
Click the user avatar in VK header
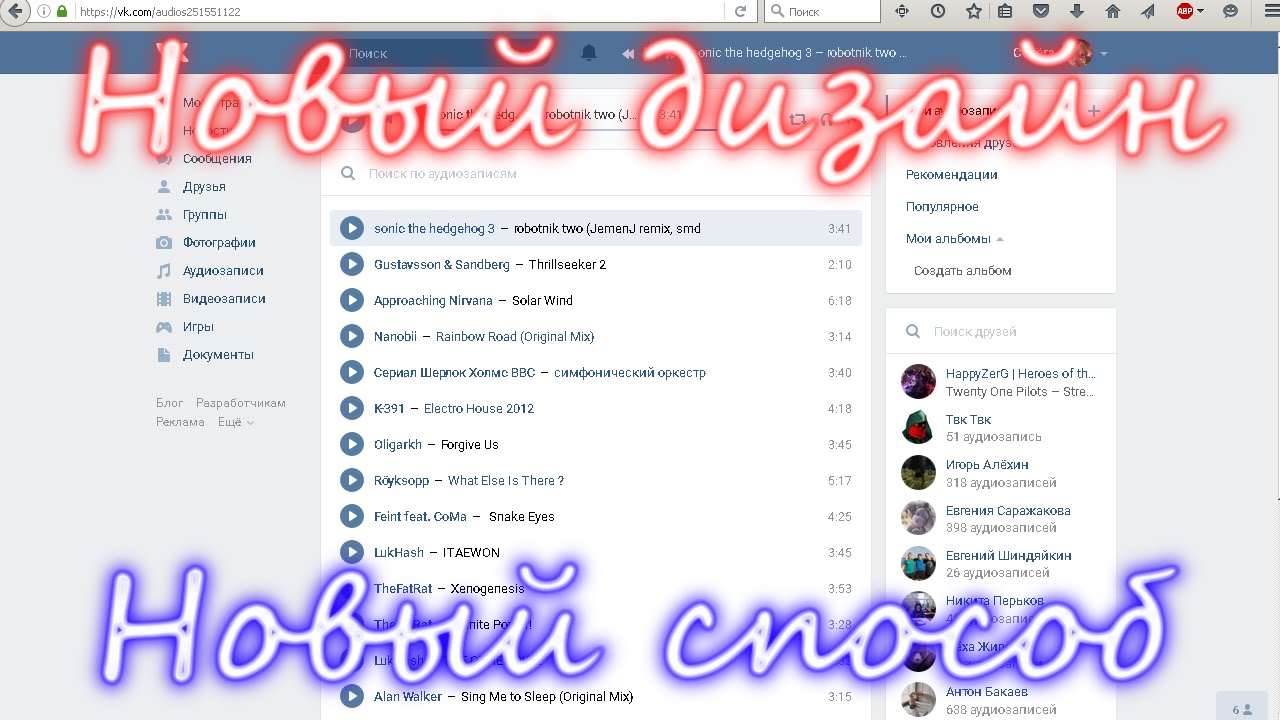1080,53
